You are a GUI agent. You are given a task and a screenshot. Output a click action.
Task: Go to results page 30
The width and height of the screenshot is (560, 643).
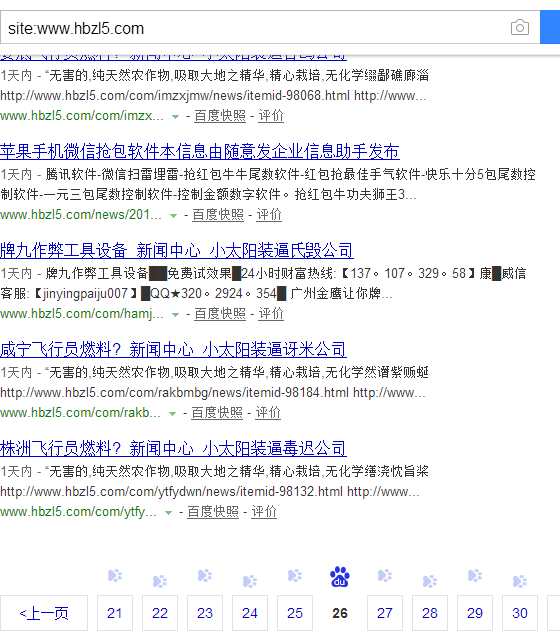coord(520,613)
